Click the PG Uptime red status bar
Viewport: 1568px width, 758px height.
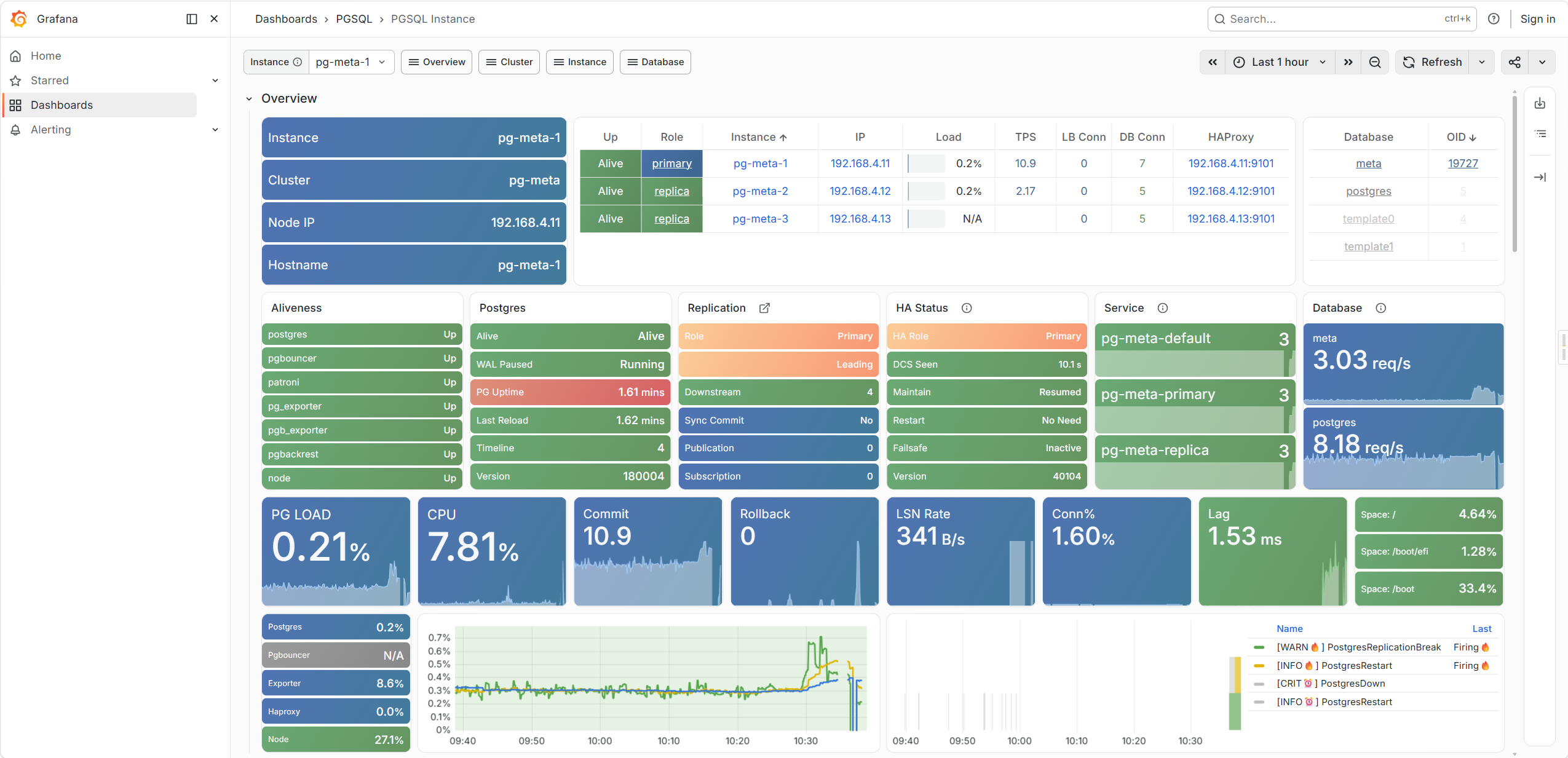click(570, 392)
